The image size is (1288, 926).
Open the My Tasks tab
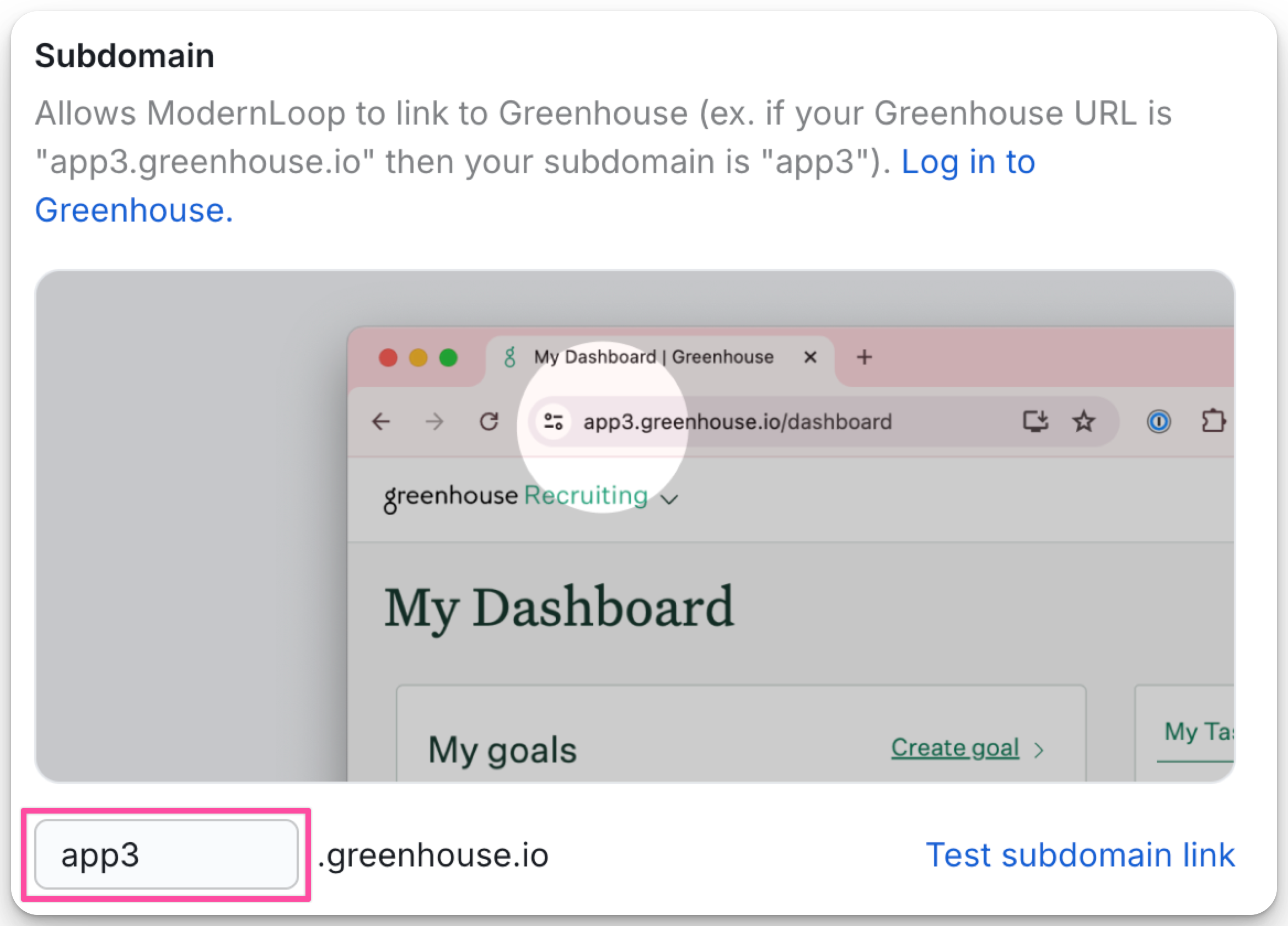tap(1198, 732)
